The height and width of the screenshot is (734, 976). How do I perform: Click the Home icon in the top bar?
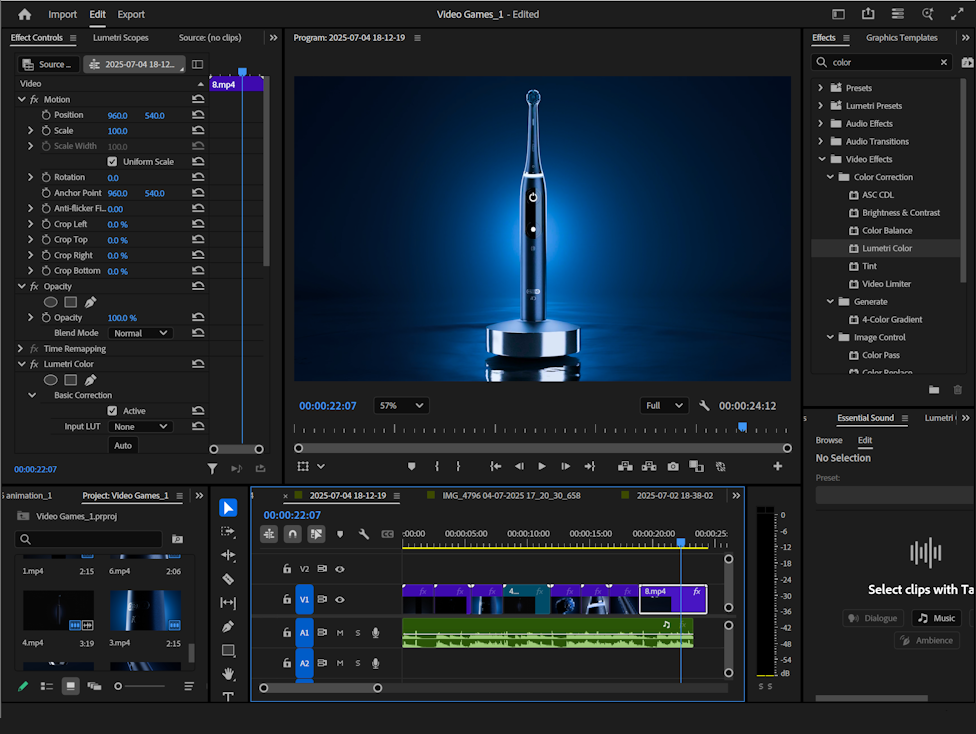[25, 14]
